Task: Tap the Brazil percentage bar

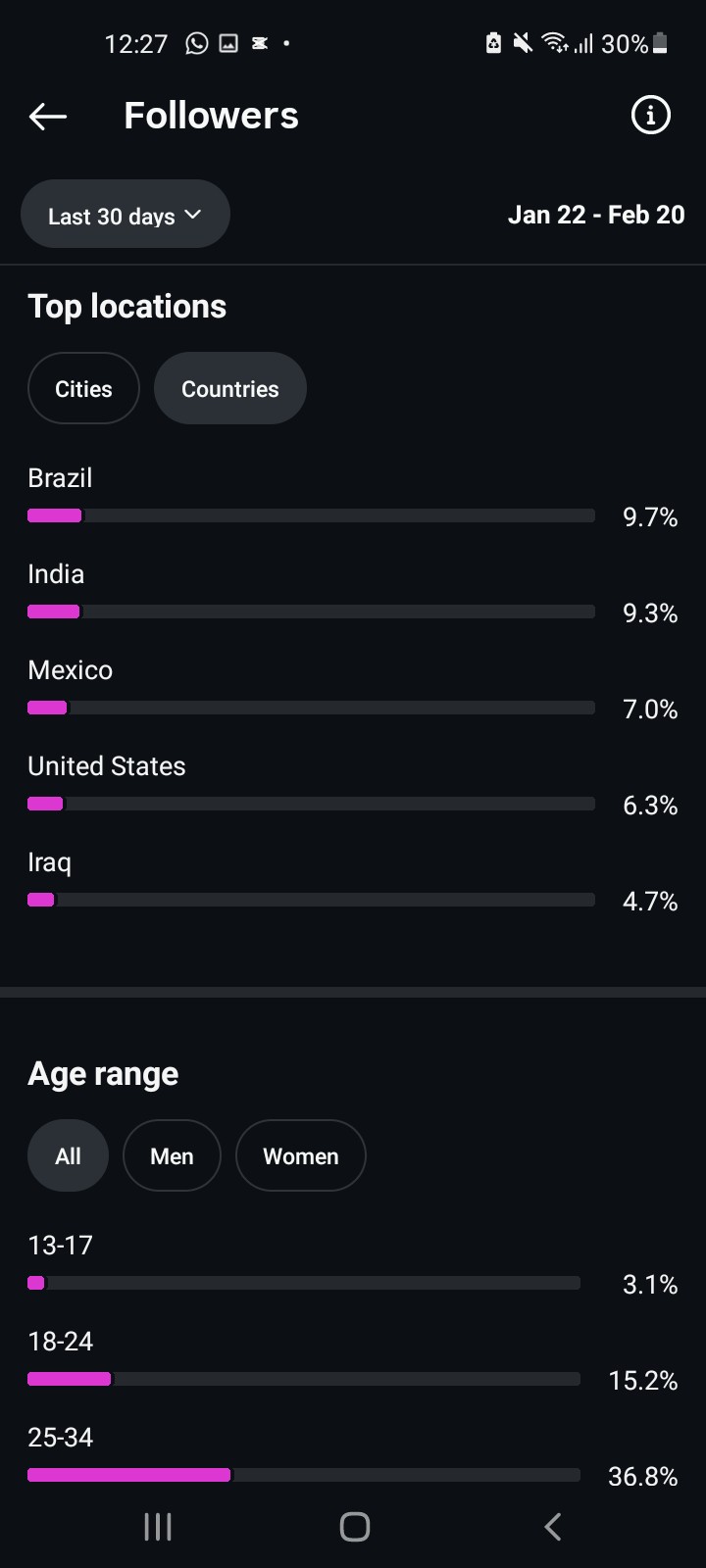Action: (x=311, y=515)
